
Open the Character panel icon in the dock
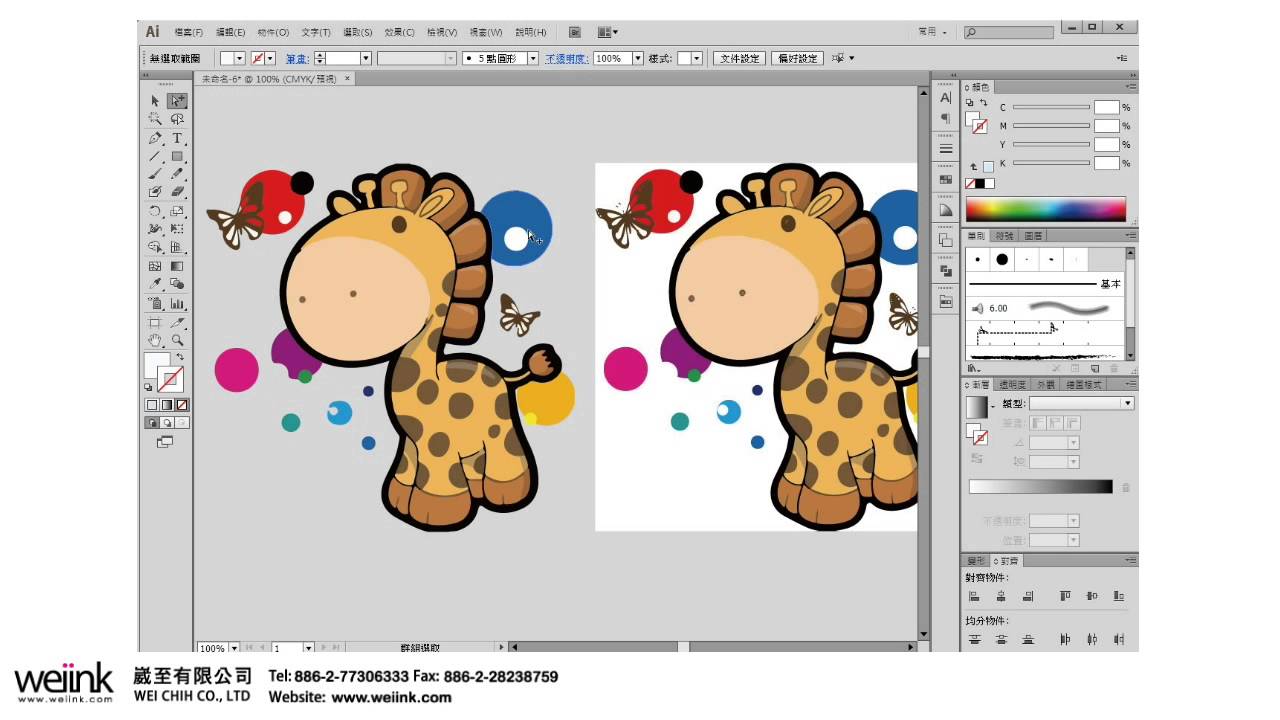click(x=946, y=98)
